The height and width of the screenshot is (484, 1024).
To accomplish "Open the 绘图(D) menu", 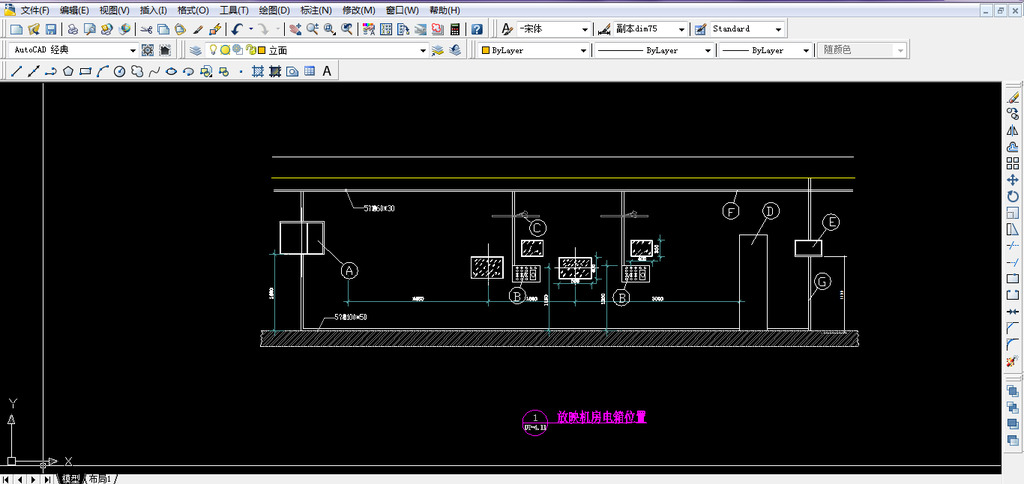I will (x=274, y=10).
